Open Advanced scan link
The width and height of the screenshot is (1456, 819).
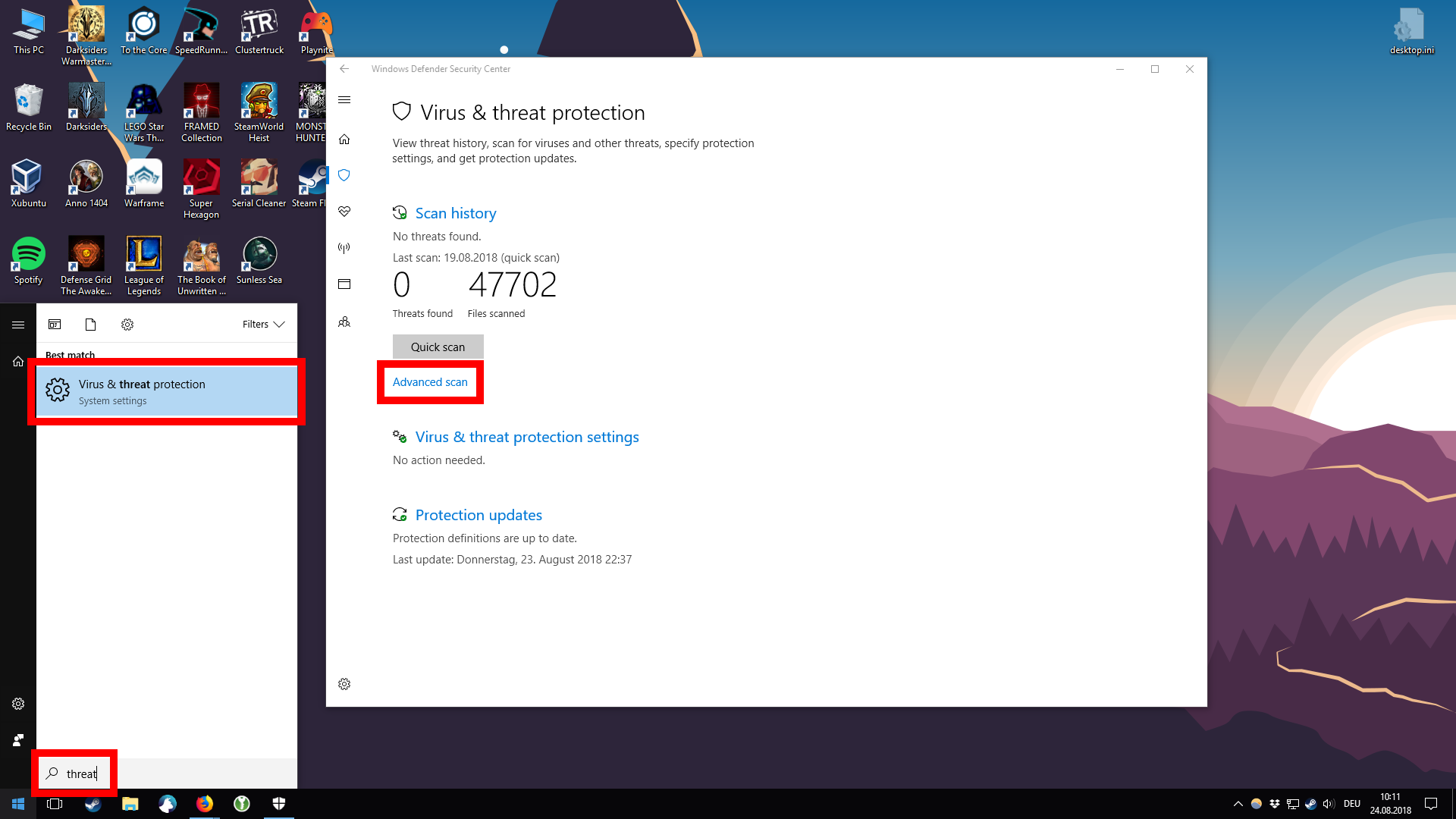pos(430,382)
